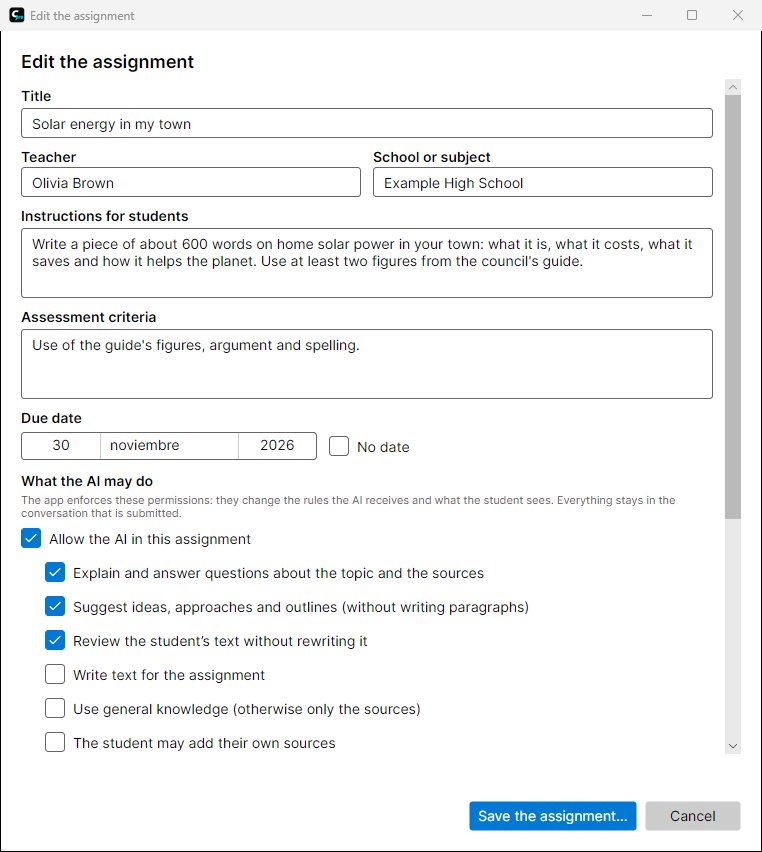Viewport: 762px width, 852px height.
Task: Click into the Assessment criteria text area
Action: pyautogui.click(x=367, y=364)
